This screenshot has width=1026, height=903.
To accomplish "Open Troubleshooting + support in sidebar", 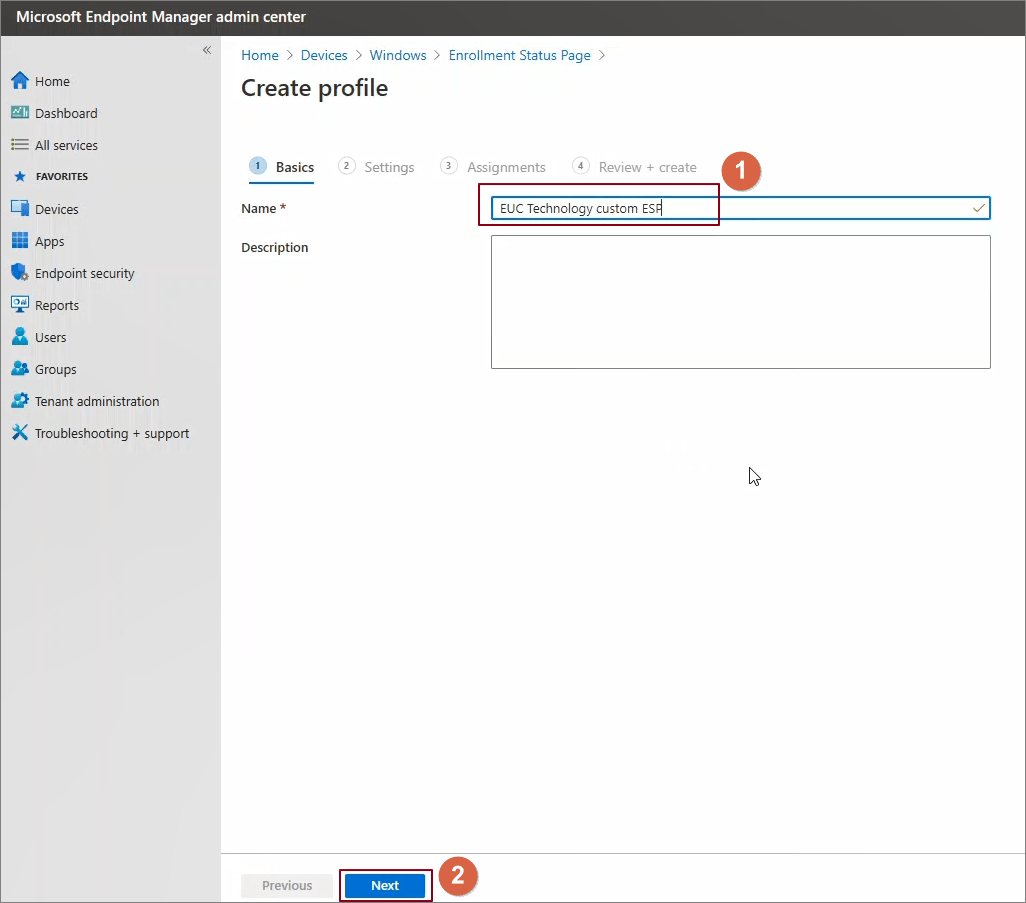I will click(112, 434).
